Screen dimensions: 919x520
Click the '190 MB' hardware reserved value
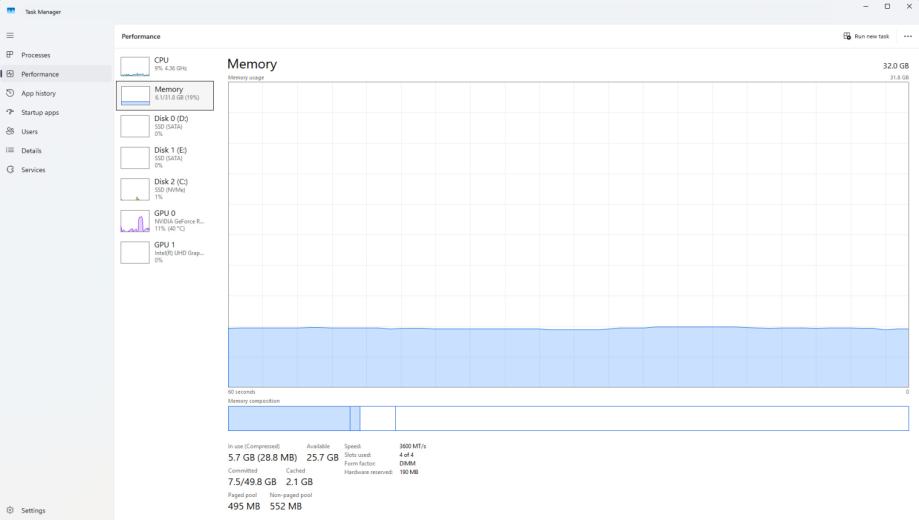point(409,472)
